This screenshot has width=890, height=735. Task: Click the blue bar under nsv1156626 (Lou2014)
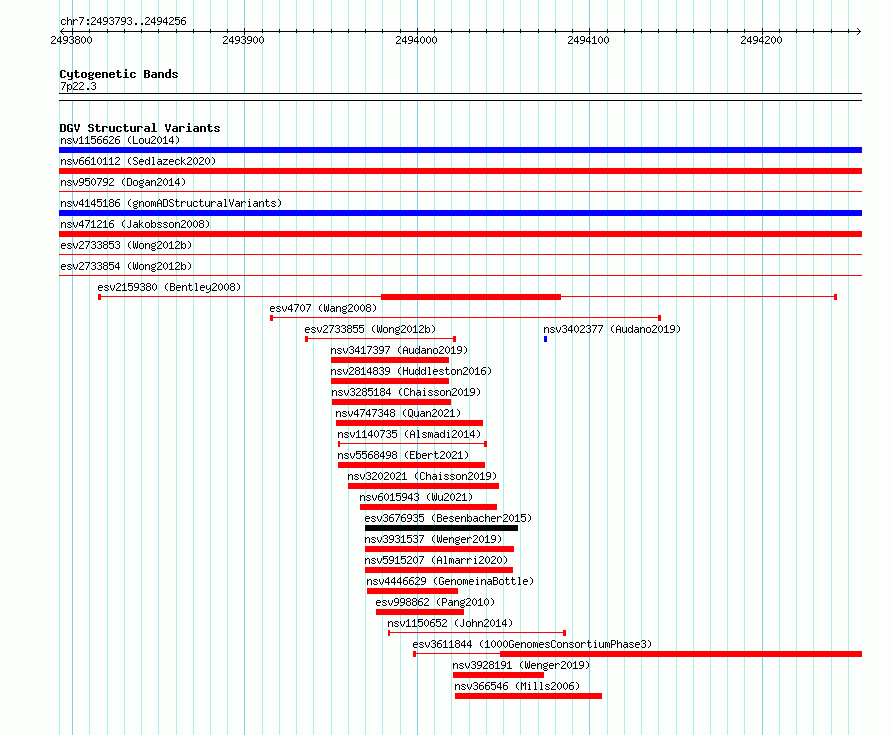click(460, 150)
